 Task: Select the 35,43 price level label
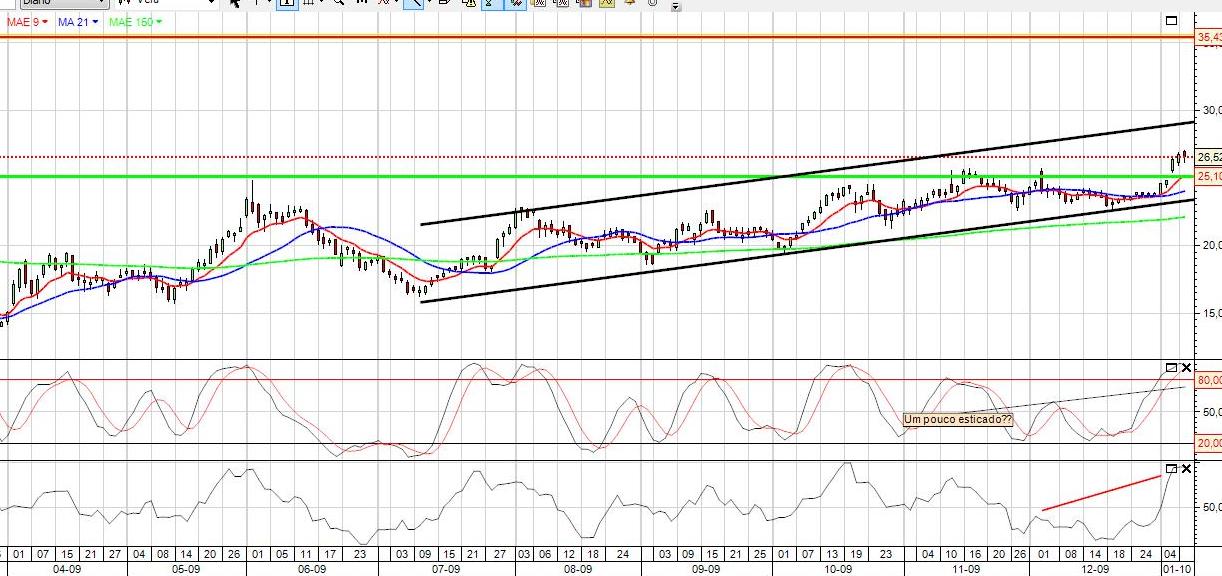click(x=1209, y=37)
